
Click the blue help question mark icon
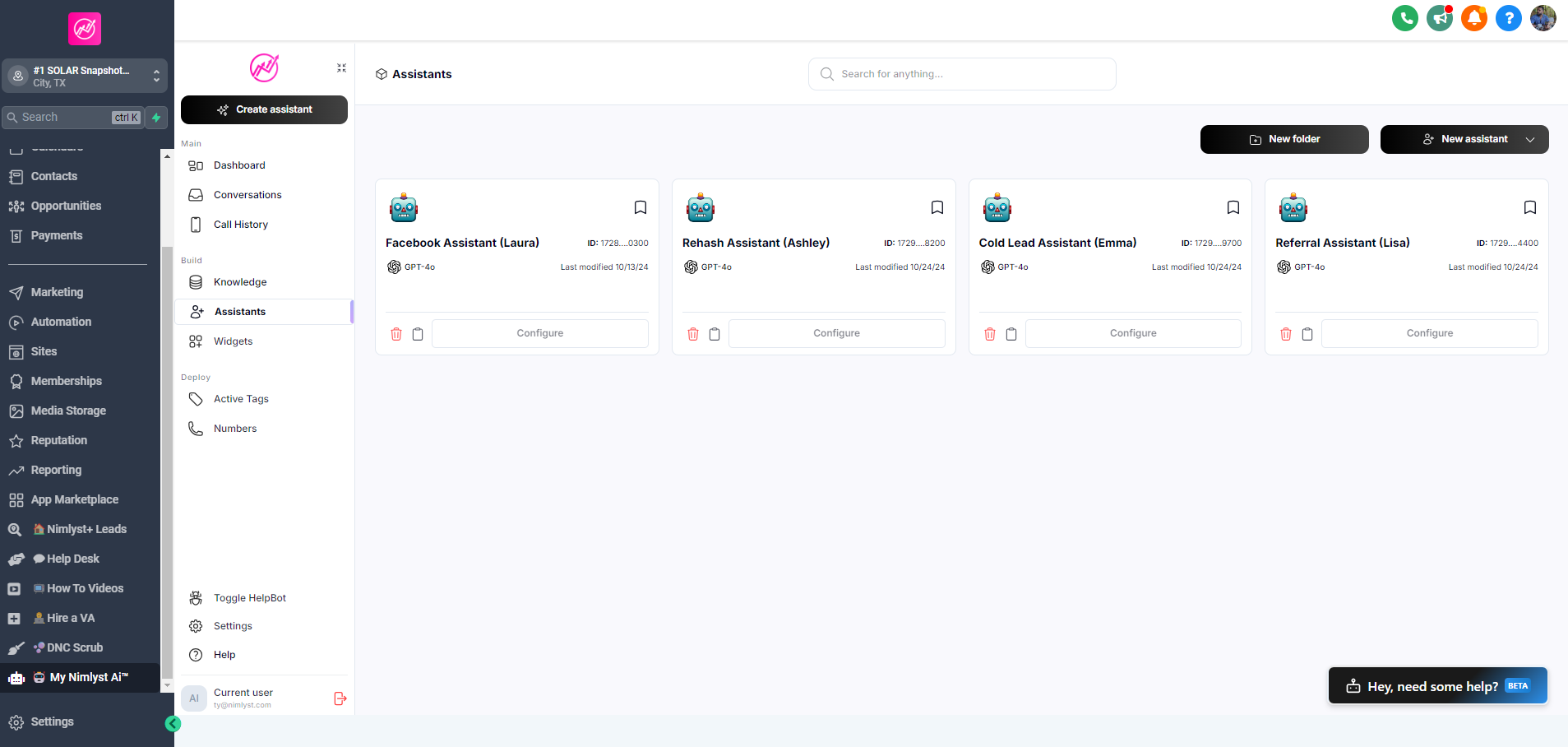(1508, 18)
